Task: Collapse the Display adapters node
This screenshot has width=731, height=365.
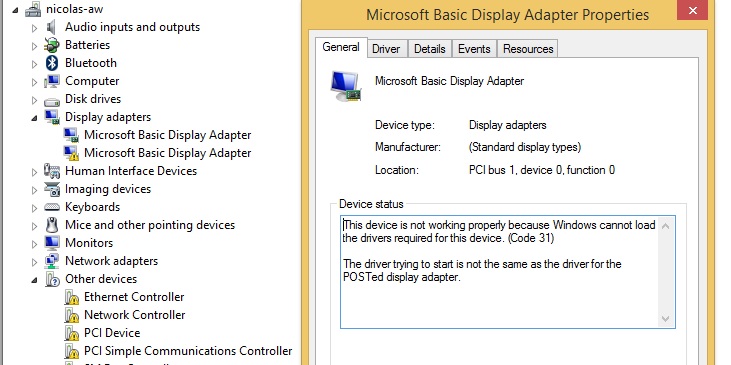Action: (34, 118)
